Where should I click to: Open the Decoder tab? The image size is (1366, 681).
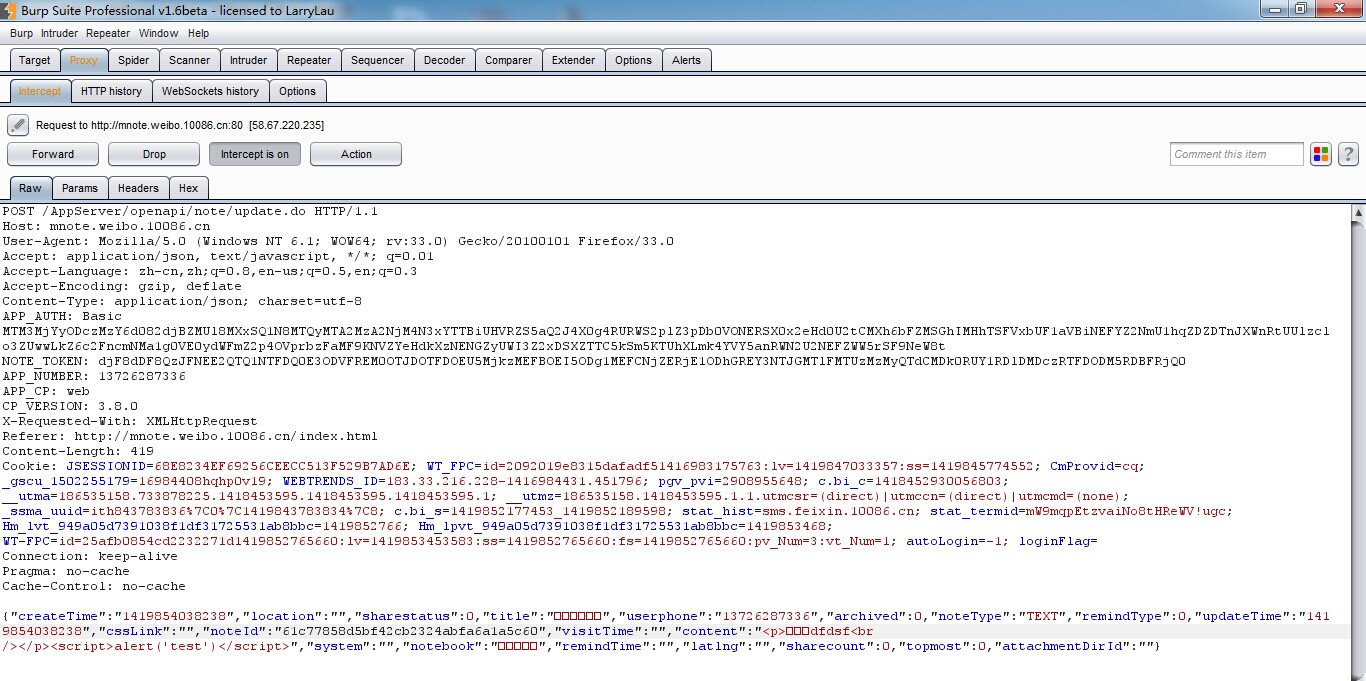coord(444,60)
